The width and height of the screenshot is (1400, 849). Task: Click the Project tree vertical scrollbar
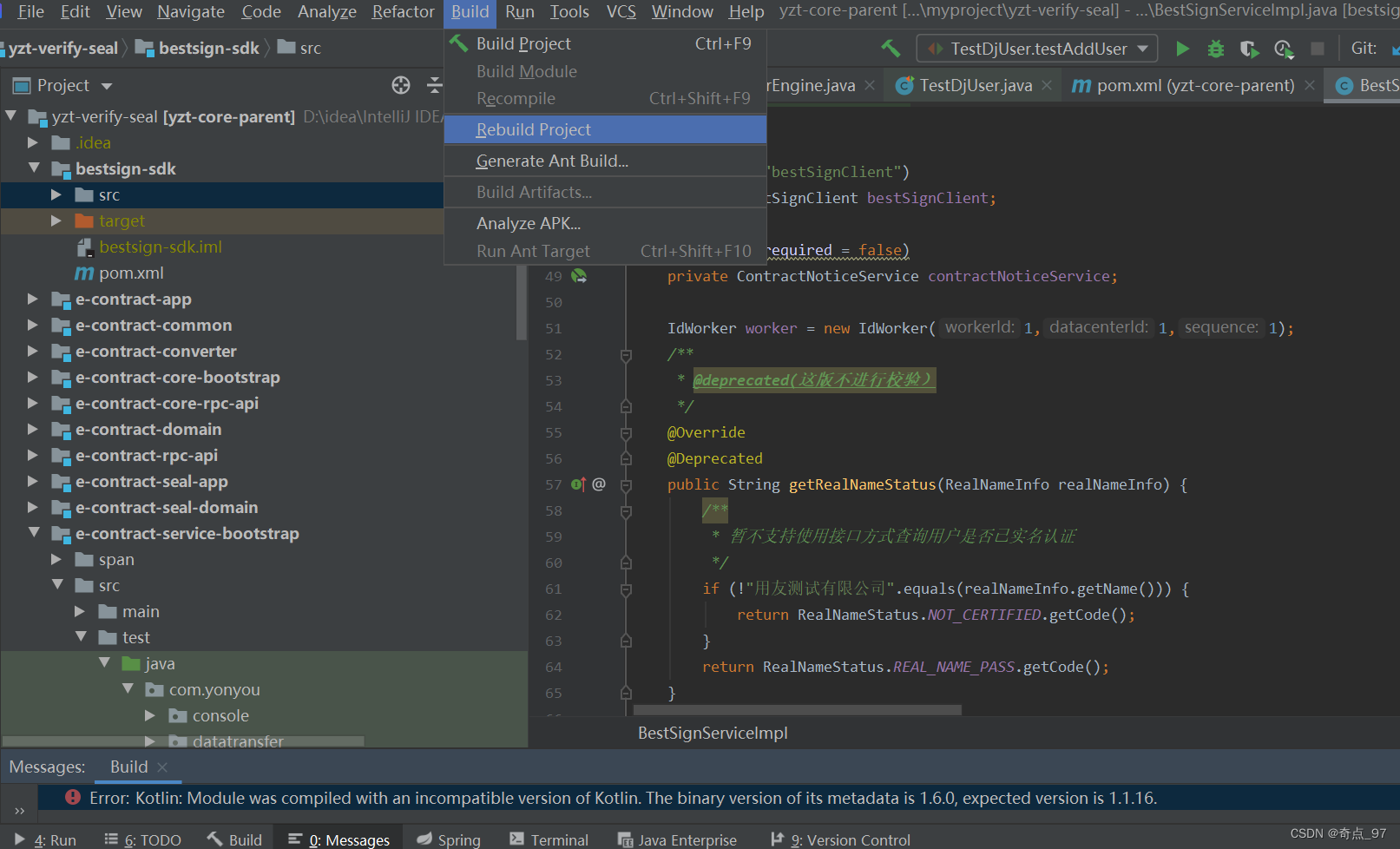521,302
